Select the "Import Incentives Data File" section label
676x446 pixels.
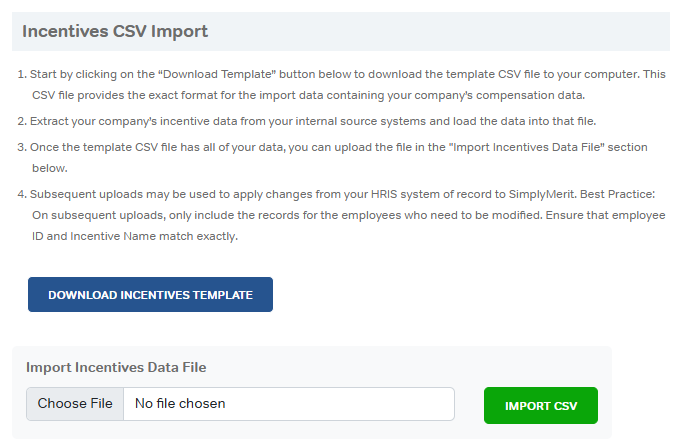tap(116, 367)
